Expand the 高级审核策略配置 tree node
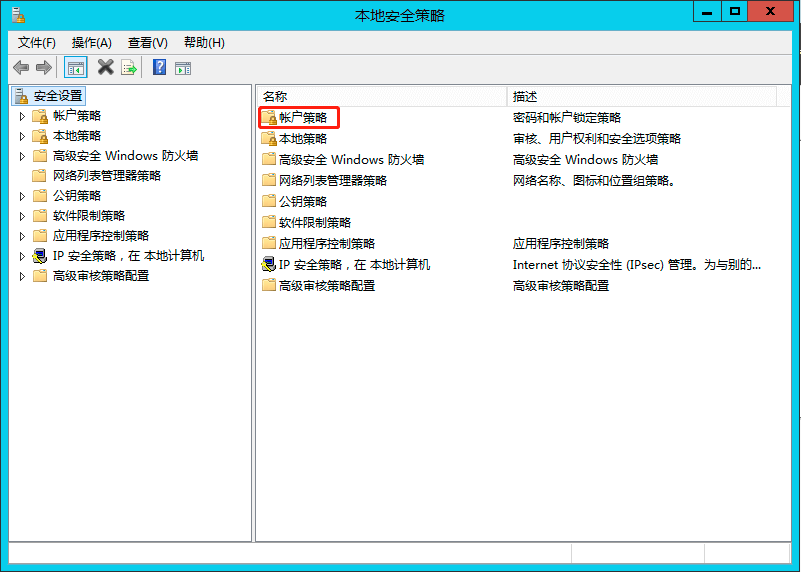 22,276
